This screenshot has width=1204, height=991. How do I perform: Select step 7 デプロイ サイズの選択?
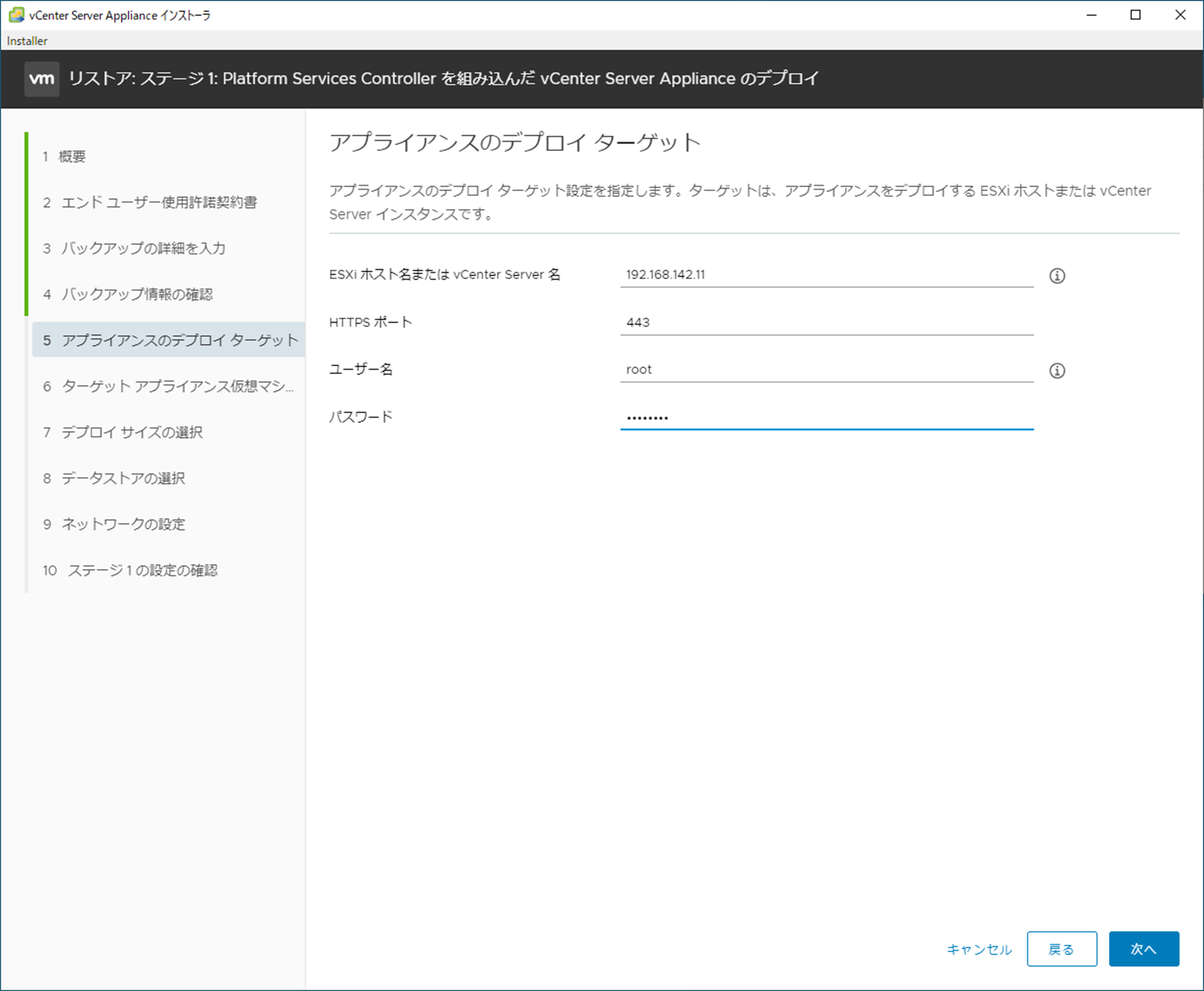click(x=131, y=432)
